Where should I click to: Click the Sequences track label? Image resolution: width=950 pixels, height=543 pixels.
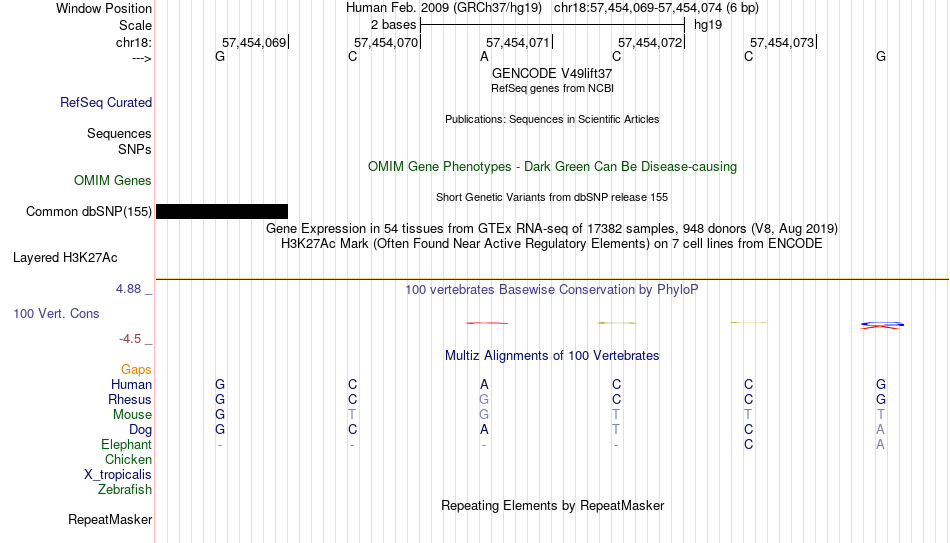click(119, 133)
